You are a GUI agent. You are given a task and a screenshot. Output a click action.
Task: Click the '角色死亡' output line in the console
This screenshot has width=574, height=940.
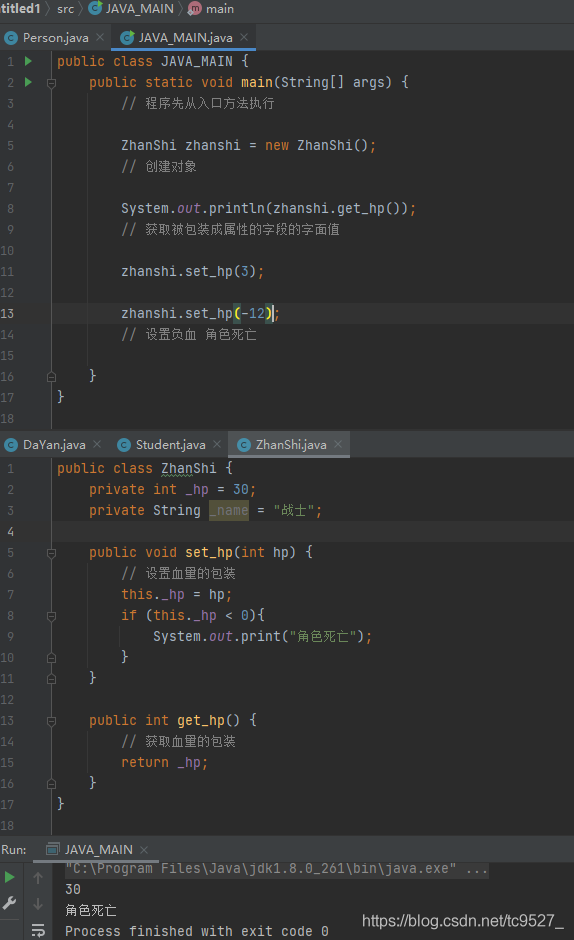click(91, 910)
